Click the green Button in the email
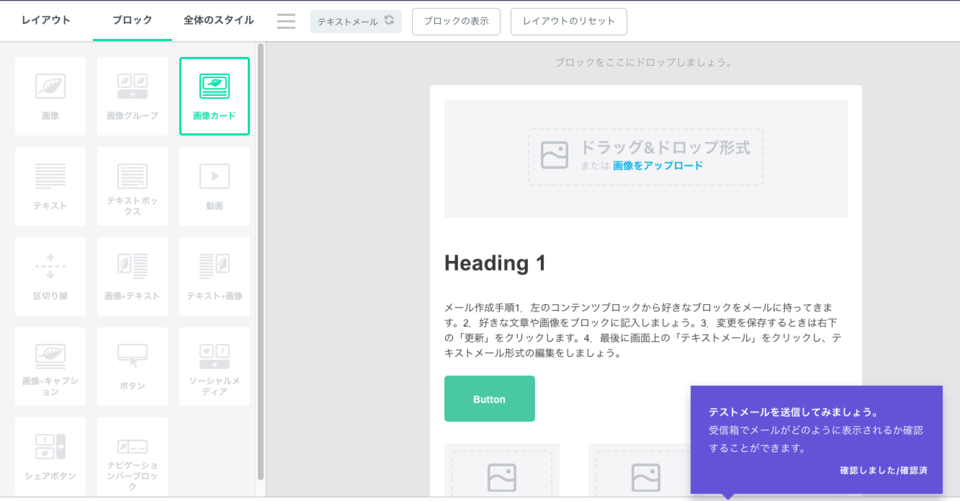 [x=489, y=399]
